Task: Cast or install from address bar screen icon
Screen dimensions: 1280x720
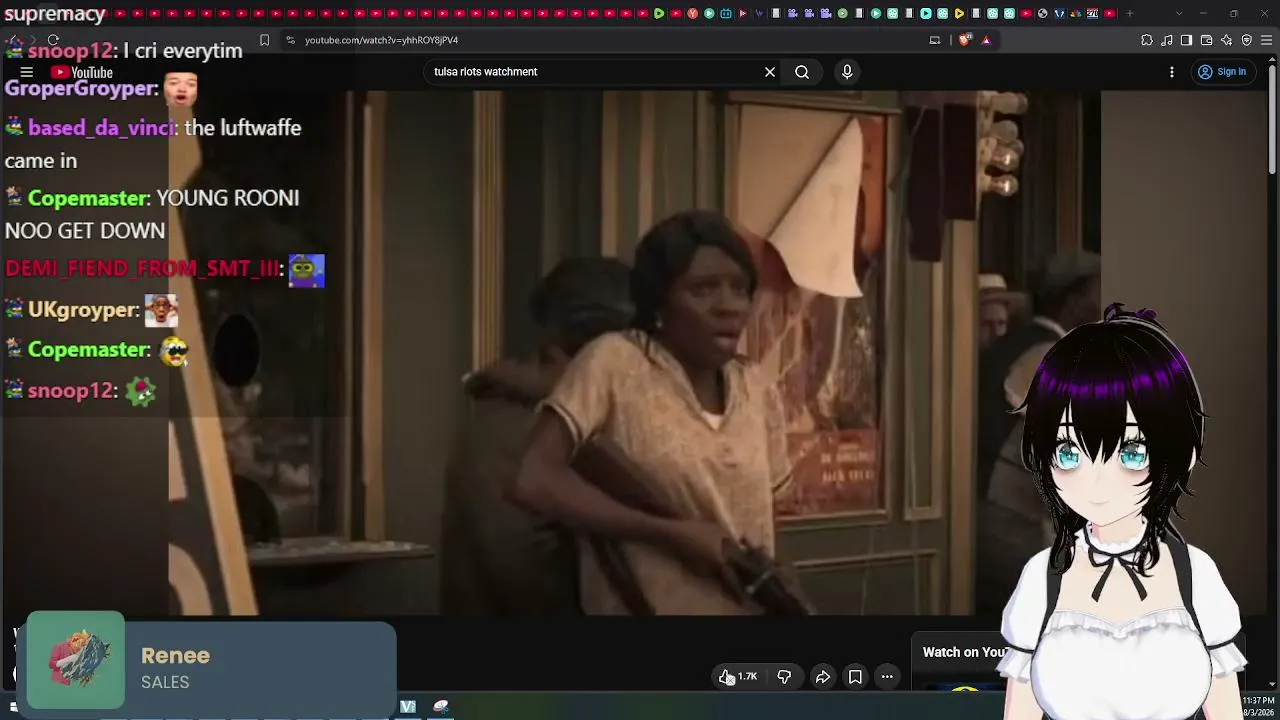Action: point(935,40)
